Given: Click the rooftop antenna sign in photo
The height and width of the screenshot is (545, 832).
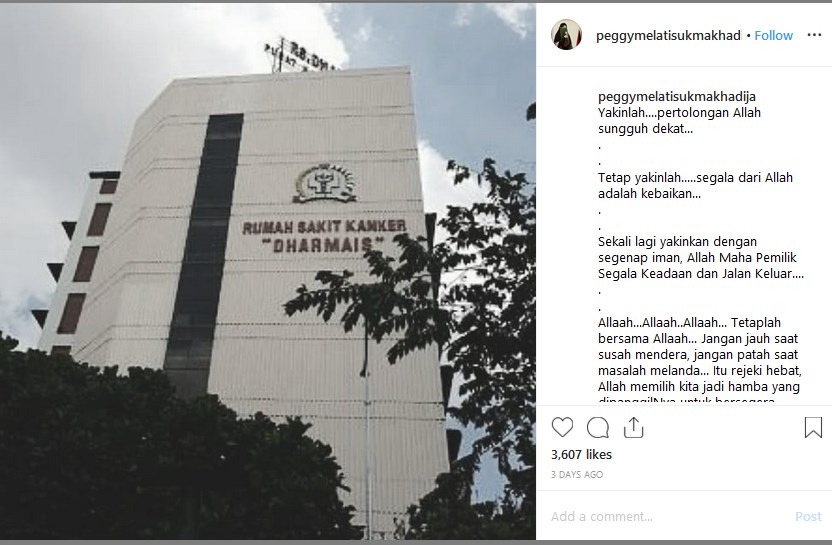Looking at the screenshot, I should 300,56.
